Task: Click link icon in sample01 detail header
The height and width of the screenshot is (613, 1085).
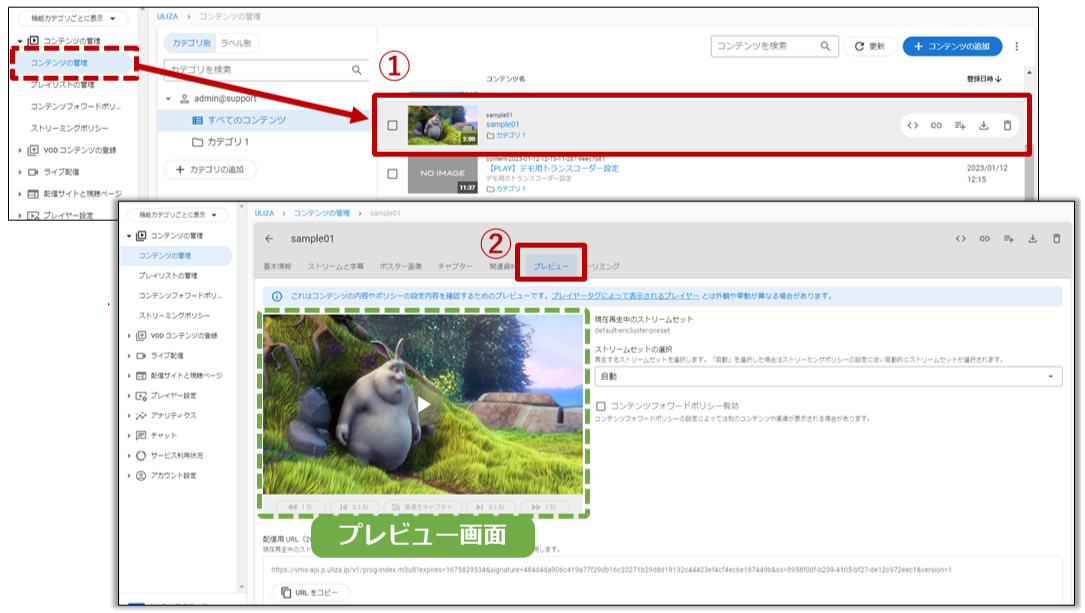Action: click(984, 239)
